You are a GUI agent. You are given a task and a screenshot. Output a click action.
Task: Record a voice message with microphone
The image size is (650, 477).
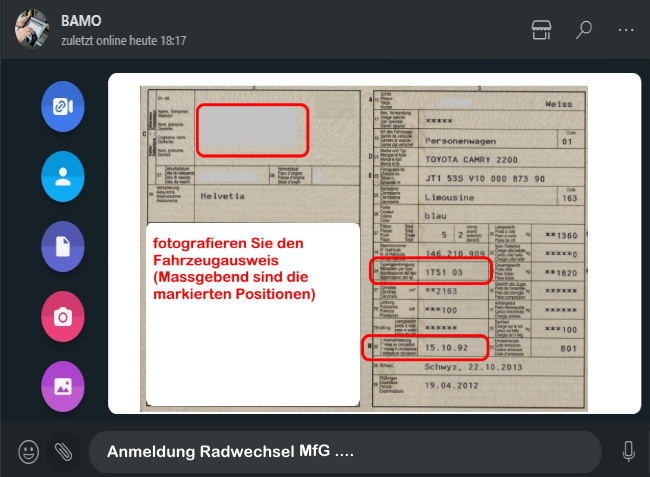coord(628,451)
